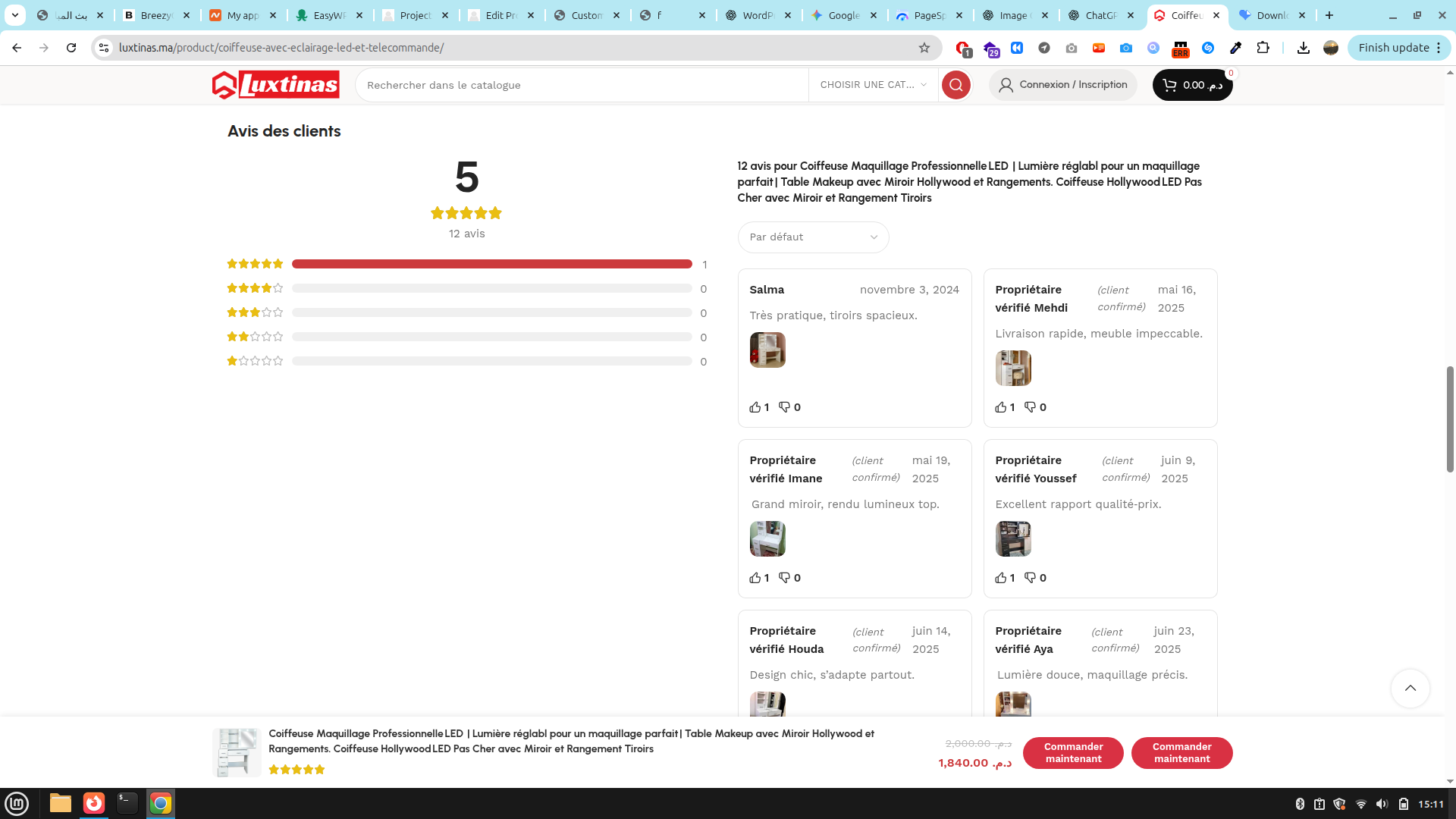Expand 'Choisir une cat...' category dropdown

873,85
